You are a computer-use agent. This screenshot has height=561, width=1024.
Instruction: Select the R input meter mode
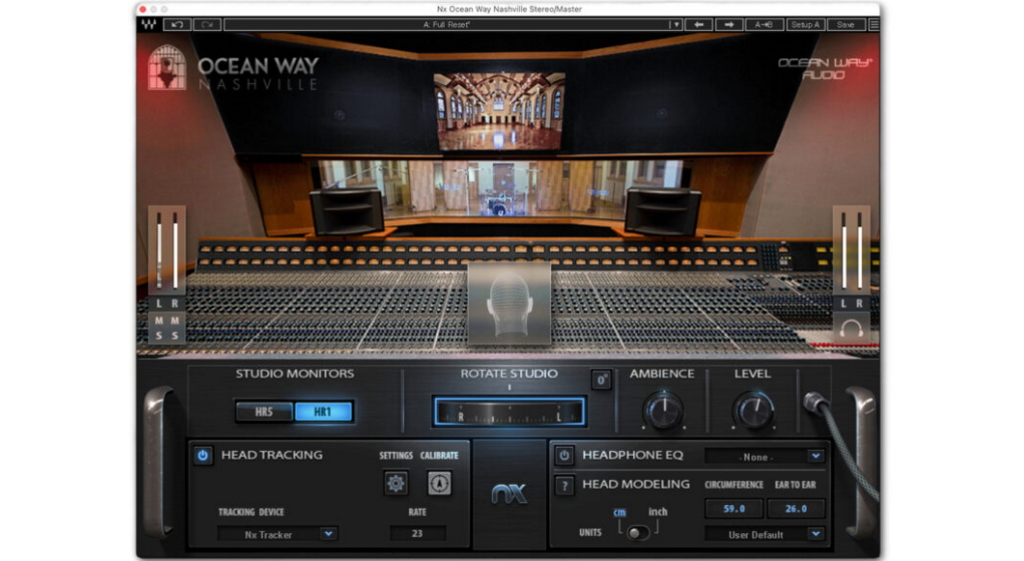(x=175, y=304)
